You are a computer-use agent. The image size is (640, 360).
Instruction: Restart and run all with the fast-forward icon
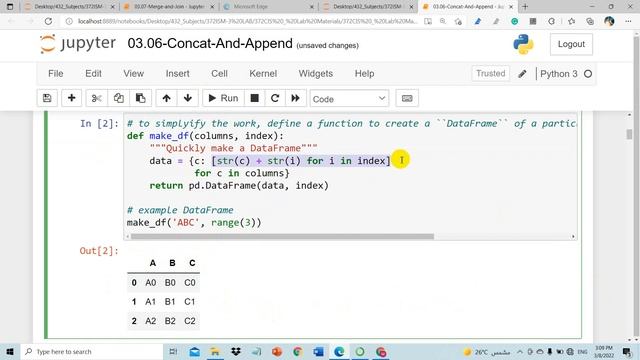point(296,98)
